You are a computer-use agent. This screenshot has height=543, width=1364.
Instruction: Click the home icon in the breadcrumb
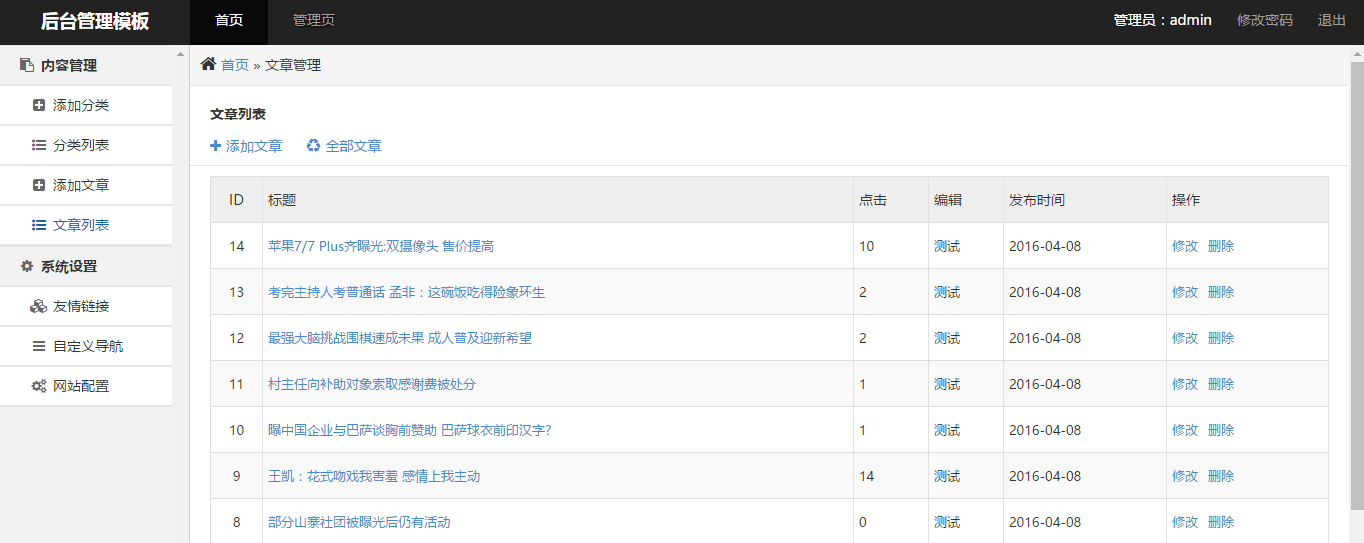click(x=208, y=64)
